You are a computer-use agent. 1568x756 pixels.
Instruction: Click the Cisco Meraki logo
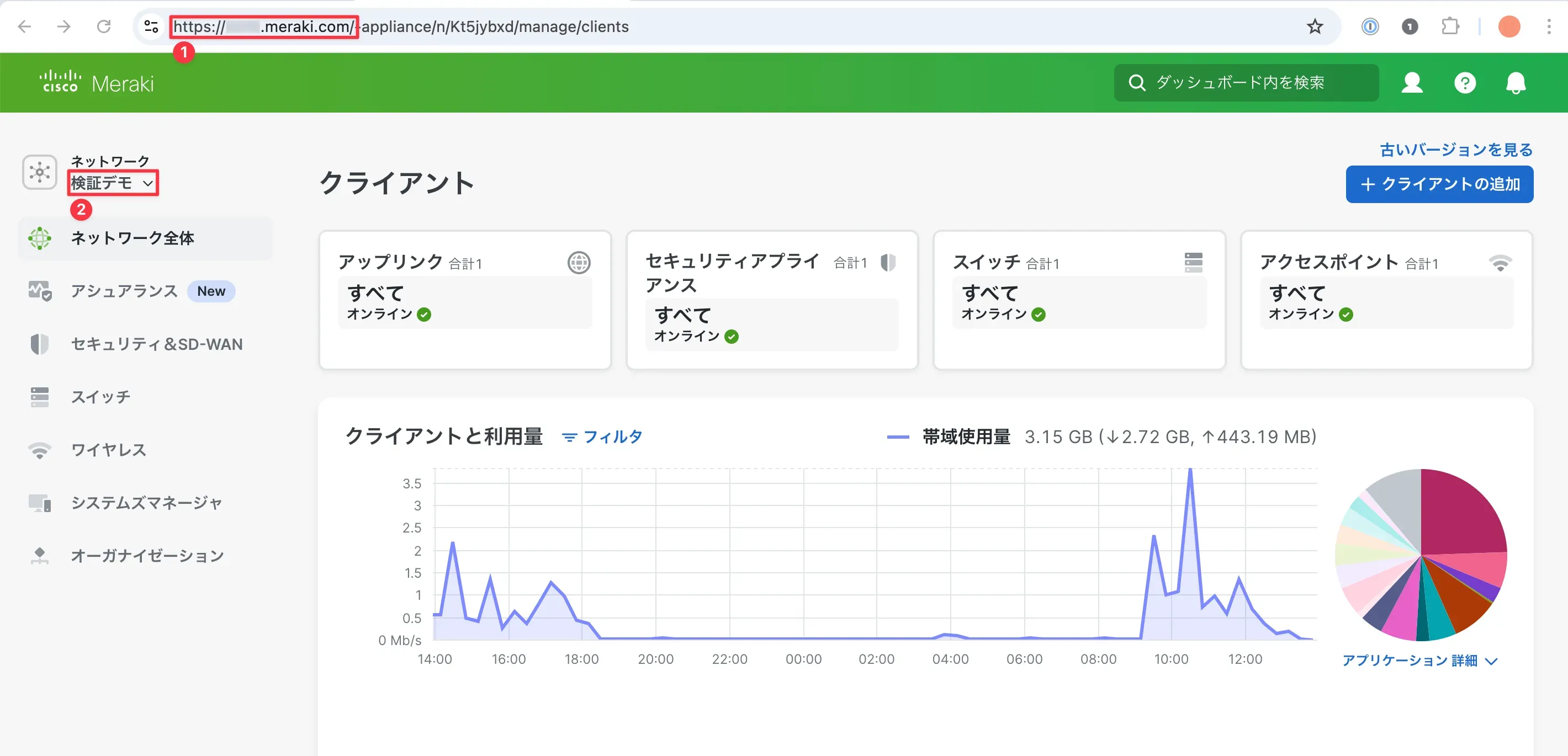pos(96,82)
